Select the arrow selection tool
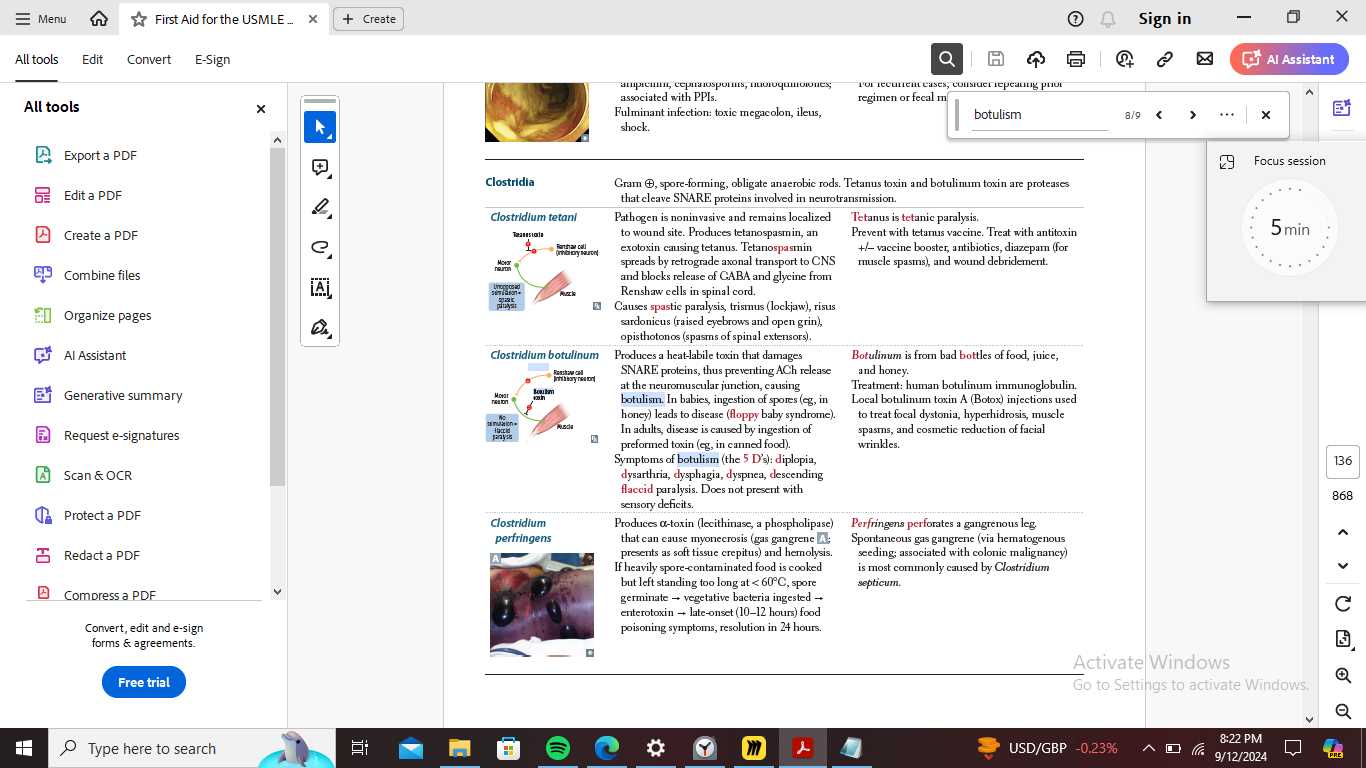This screenshot has width=1366, height=768. coord(320,127)
